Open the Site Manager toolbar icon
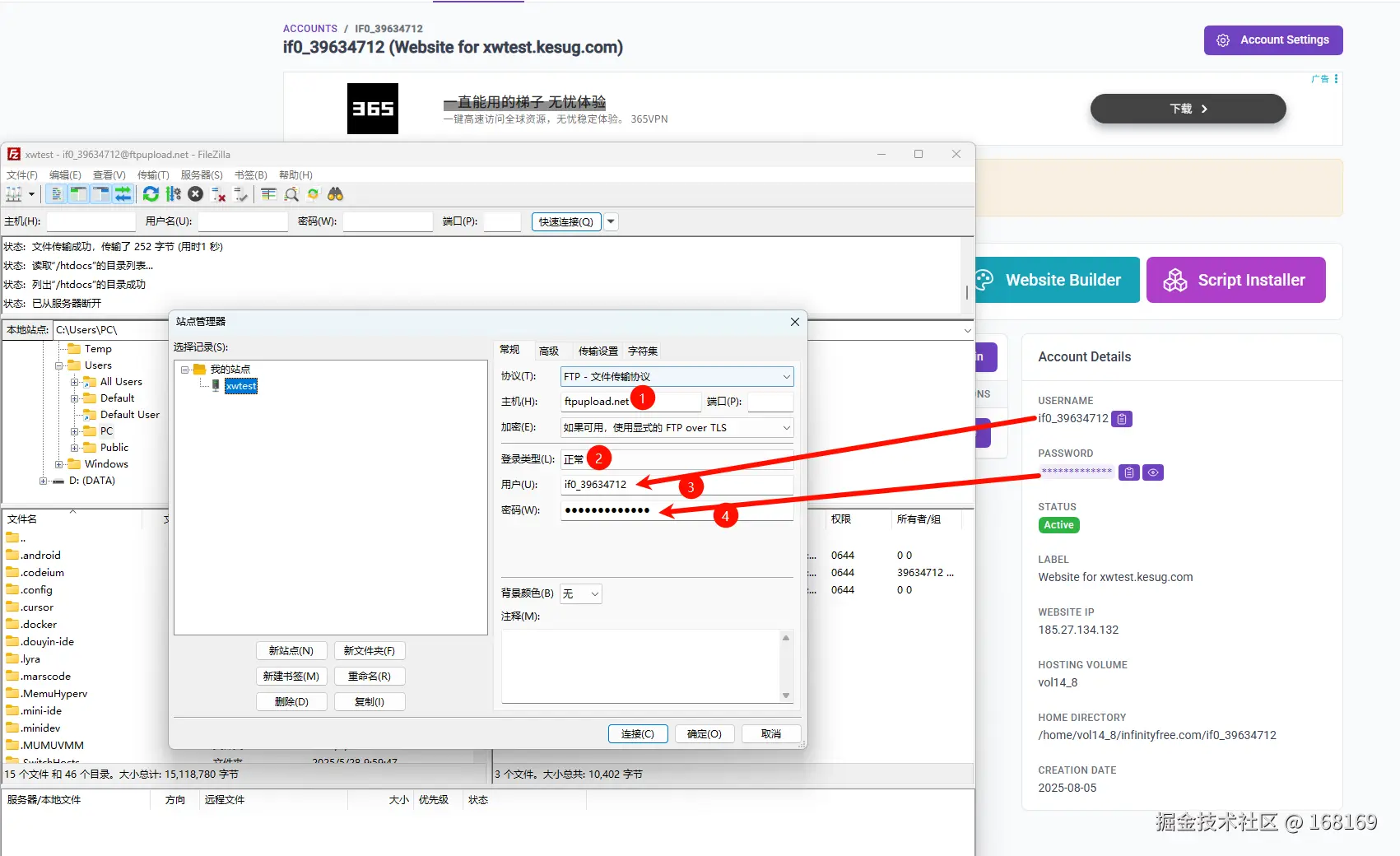 coord(14,194)
